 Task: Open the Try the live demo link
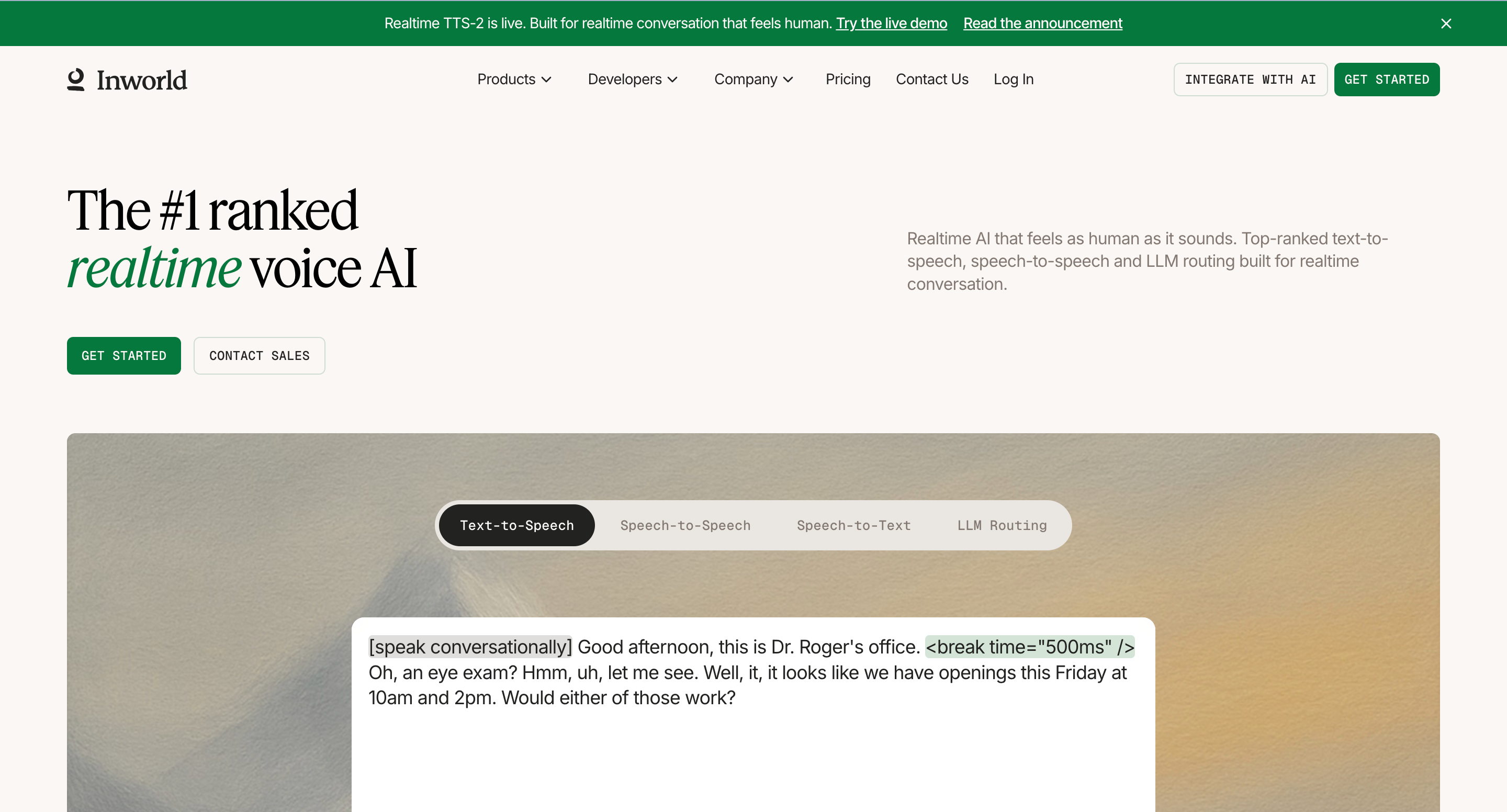click(x=891, y=24)
